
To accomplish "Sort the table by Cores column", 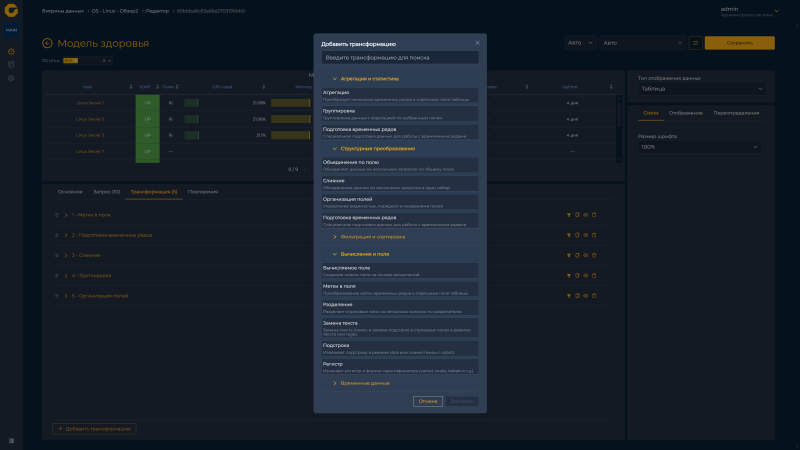I will 177,87.
